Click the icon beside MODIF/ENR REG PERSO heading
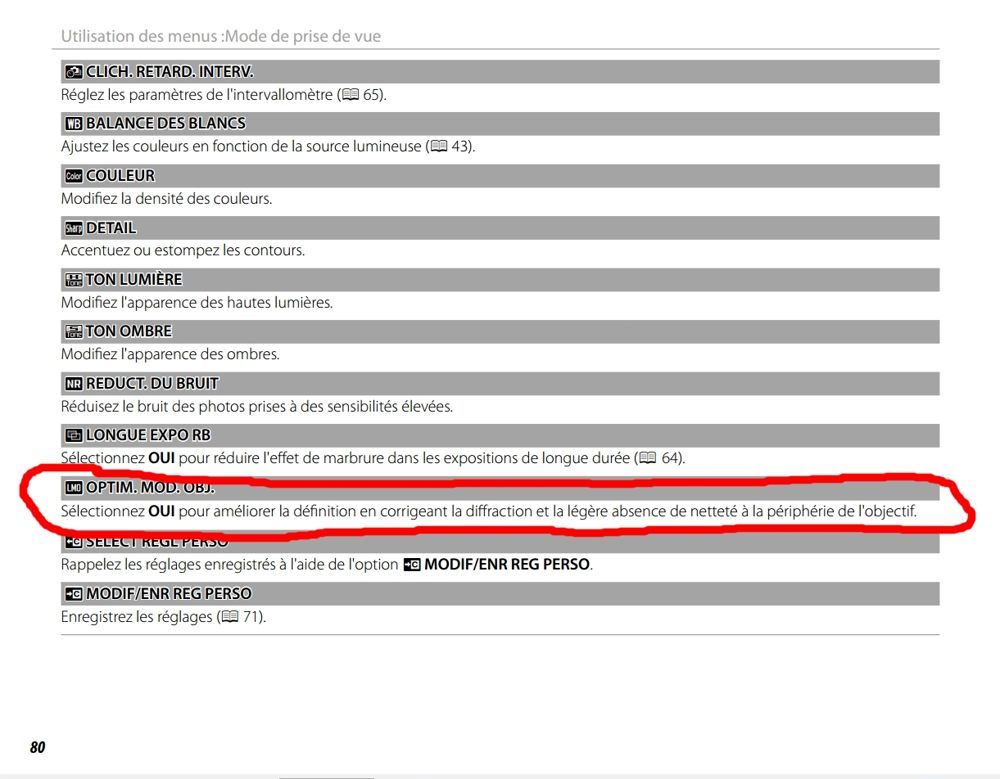 [73, 594]
